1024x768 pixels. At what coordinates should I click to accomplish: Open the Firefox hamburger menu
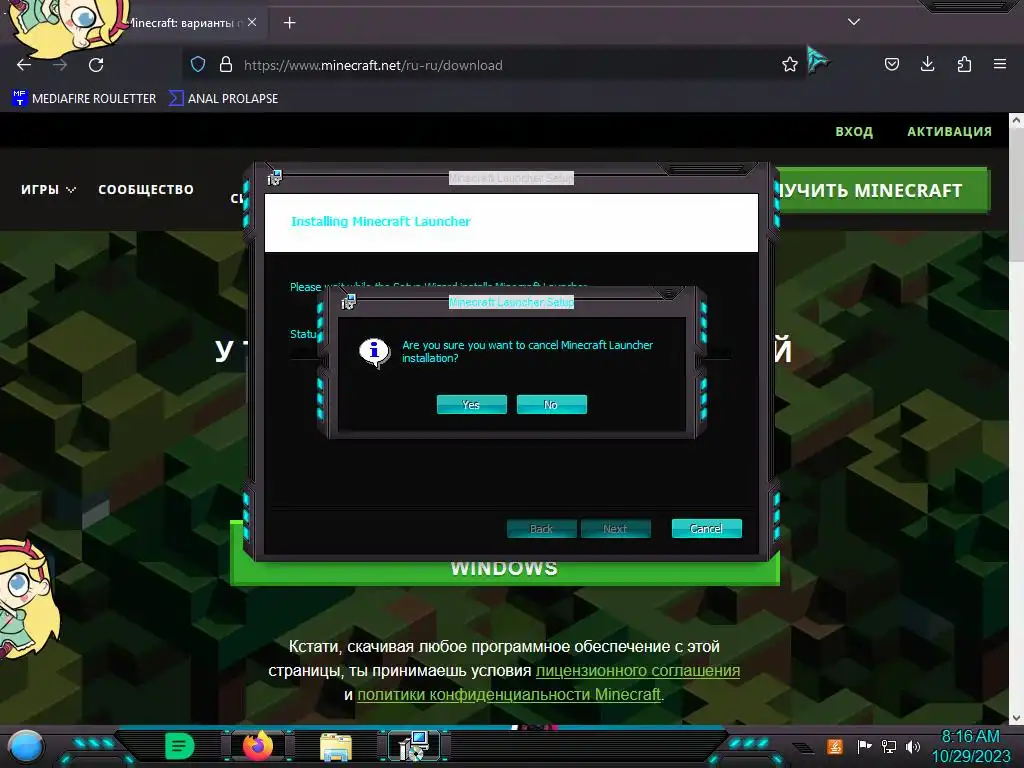1000,65
